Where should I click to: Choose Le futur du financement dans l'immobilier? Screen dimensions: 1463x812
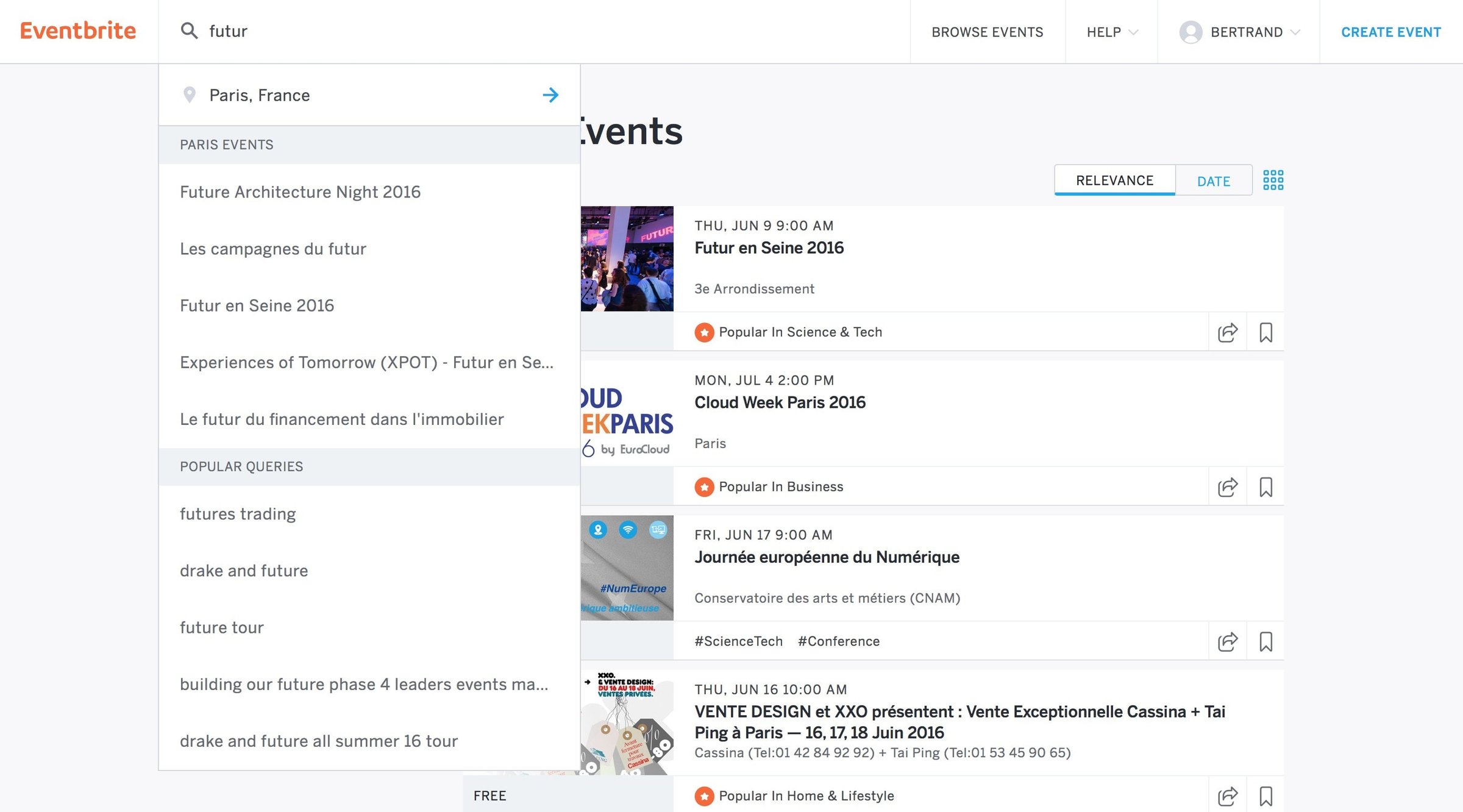coord(369,419)
